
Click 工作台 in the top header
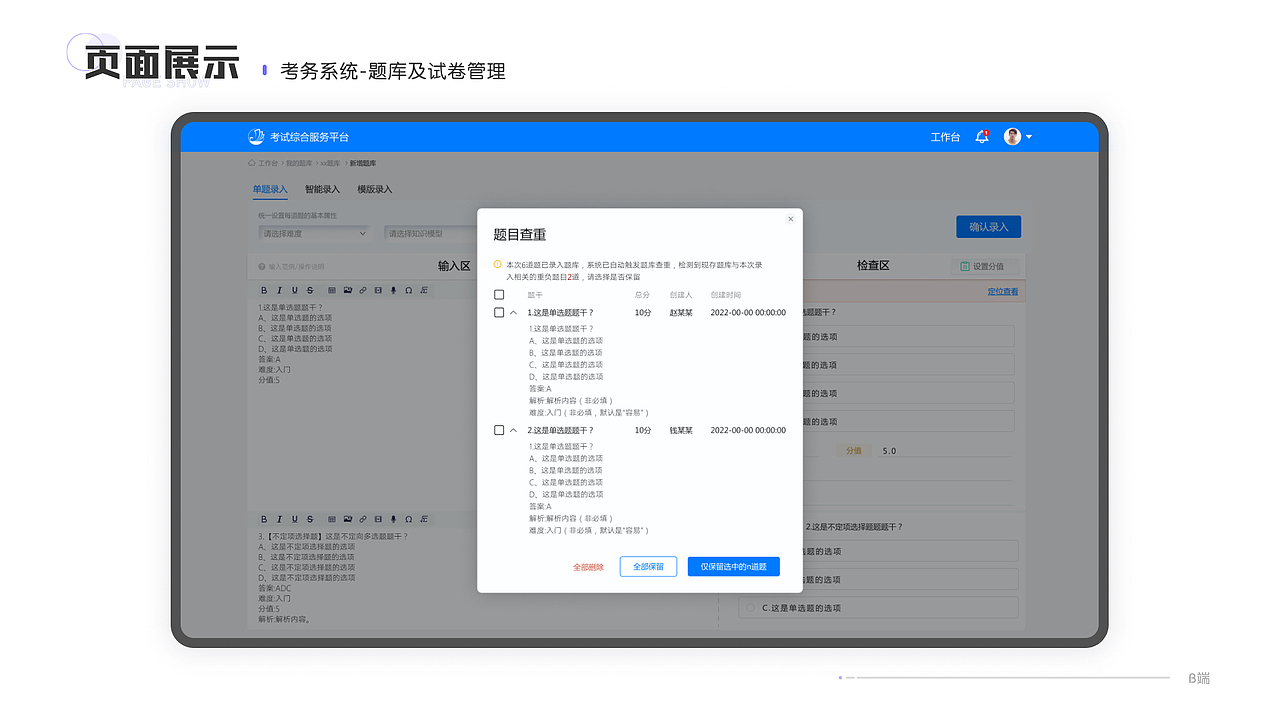tap(945, 137)
